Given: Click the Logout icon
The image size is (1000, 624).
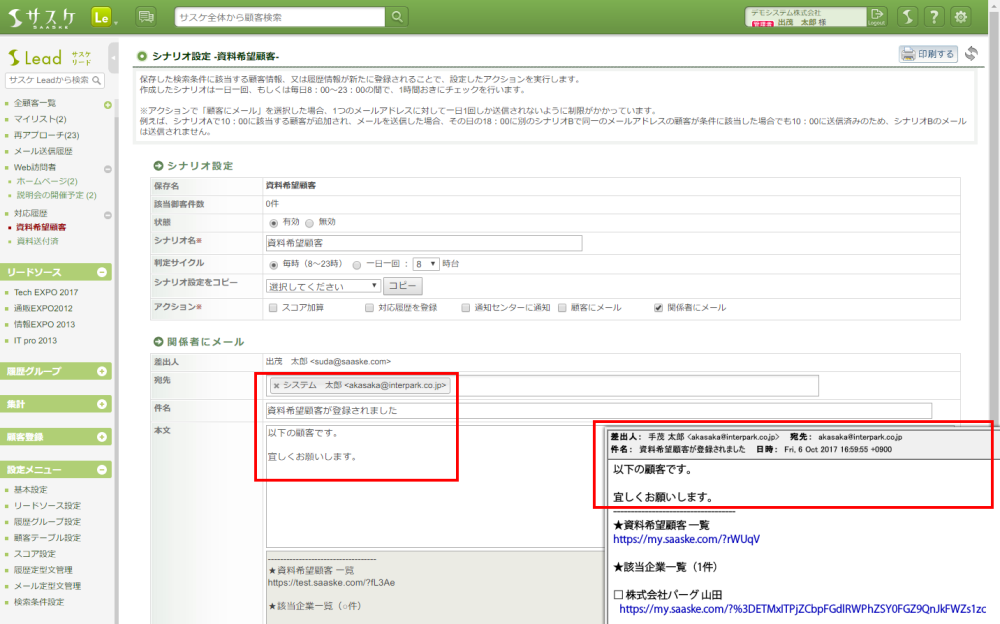Looking at the screenshot, I should [x=878, y=16].
